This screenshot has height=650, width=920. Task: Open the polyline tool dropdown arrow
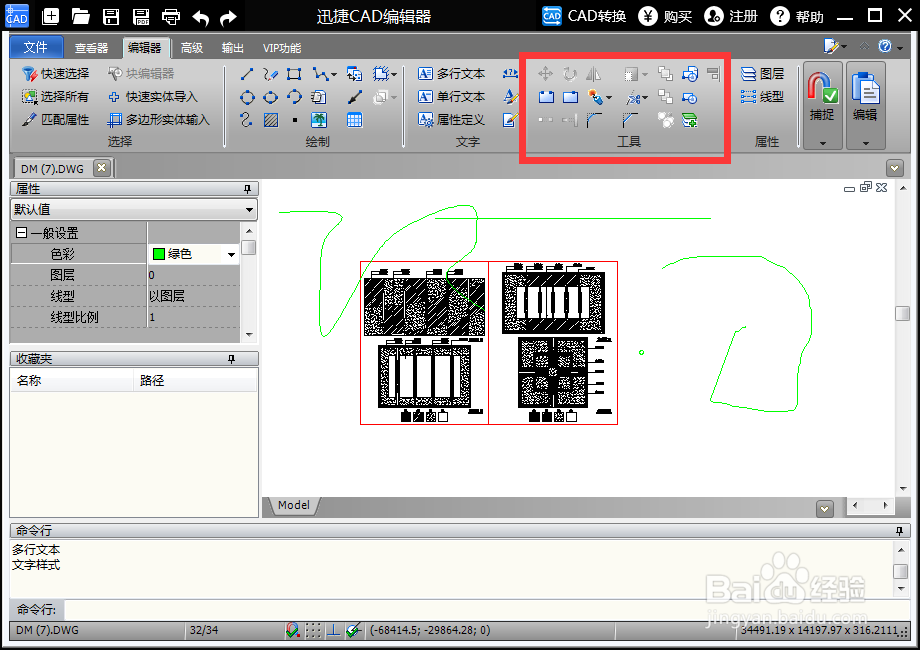point(334,75)
